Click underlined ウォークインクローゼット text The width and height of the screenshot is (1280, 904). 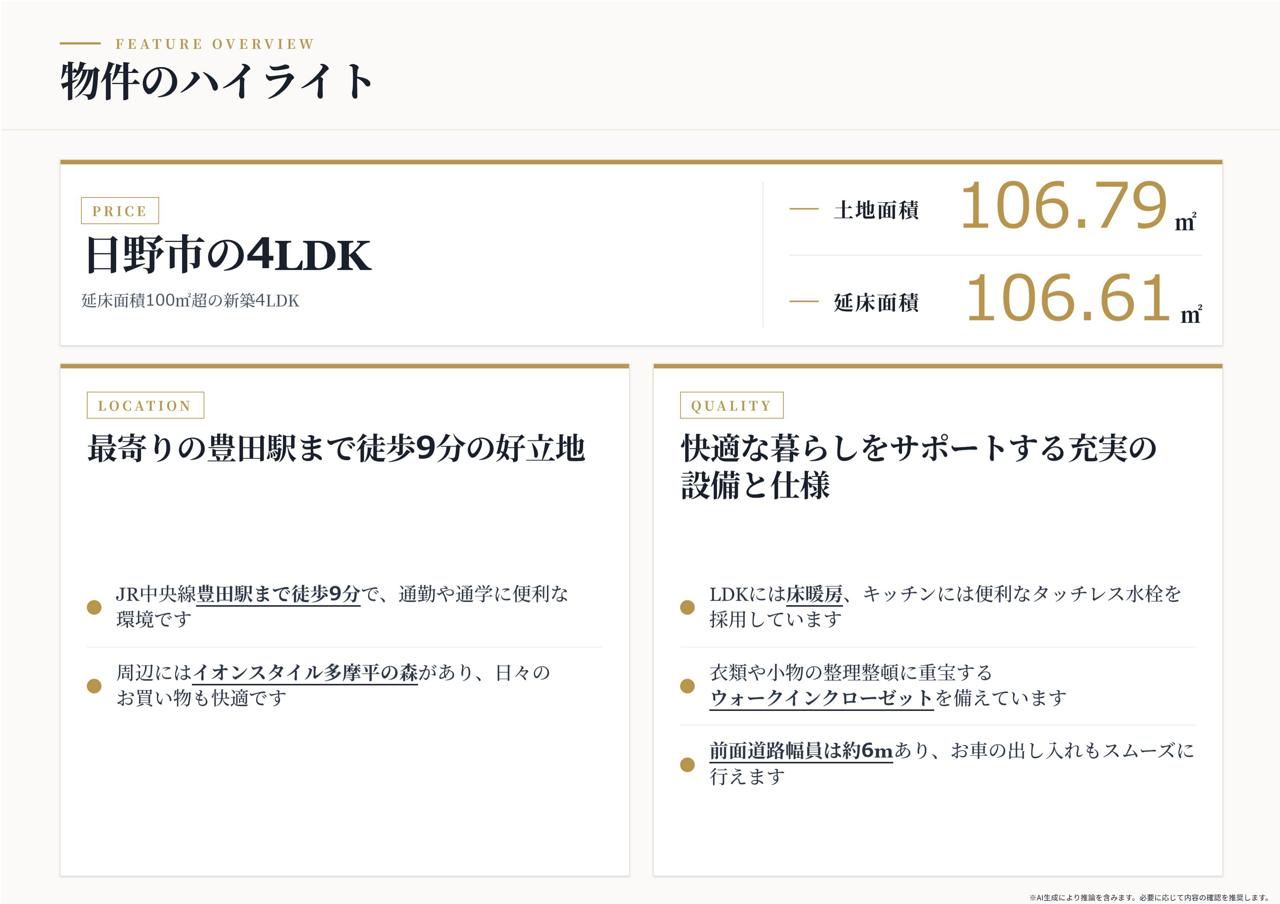822,698
